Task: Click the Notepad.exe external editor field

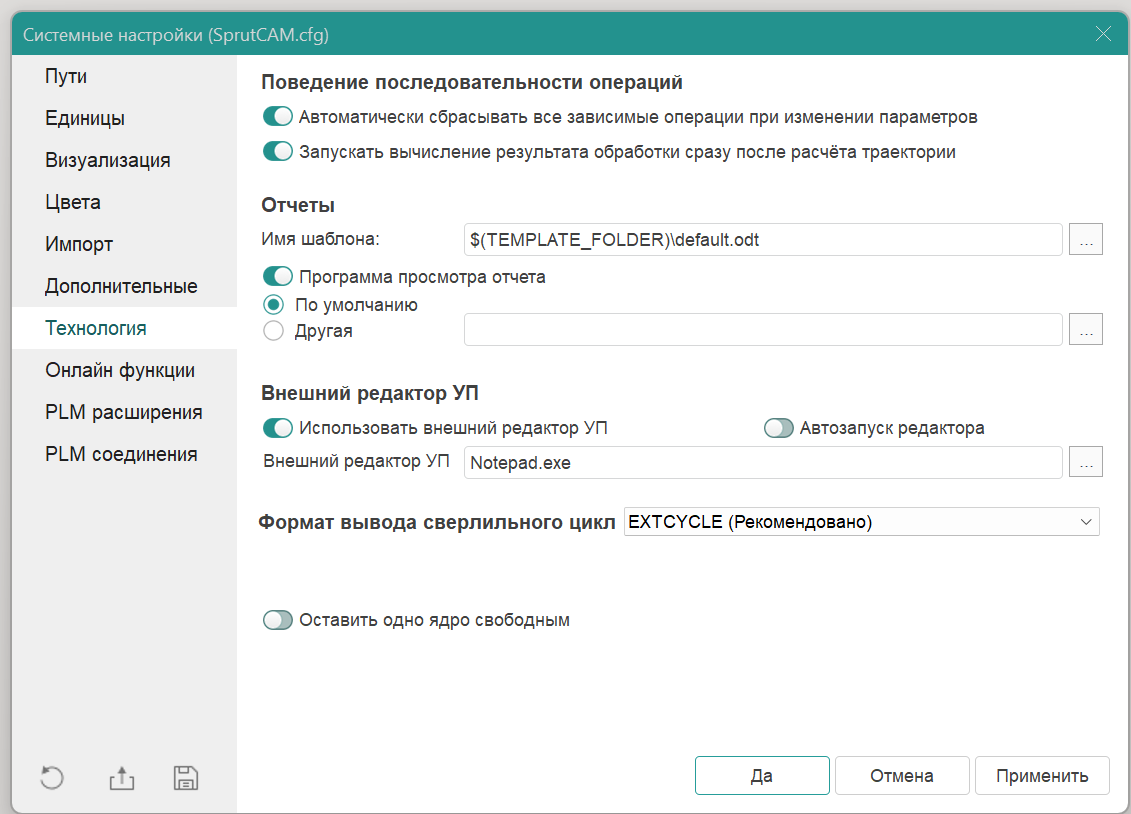Action: tap(762, 463)
